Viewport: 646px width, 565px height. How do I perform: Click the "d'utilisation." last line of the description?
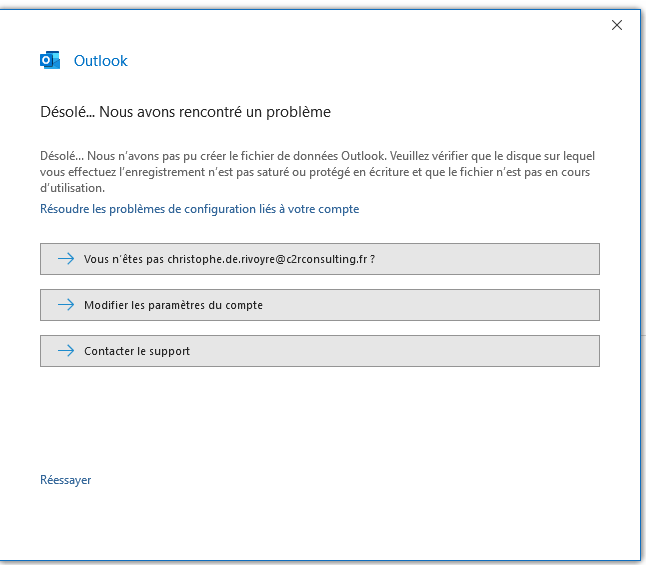click(72, 187)
